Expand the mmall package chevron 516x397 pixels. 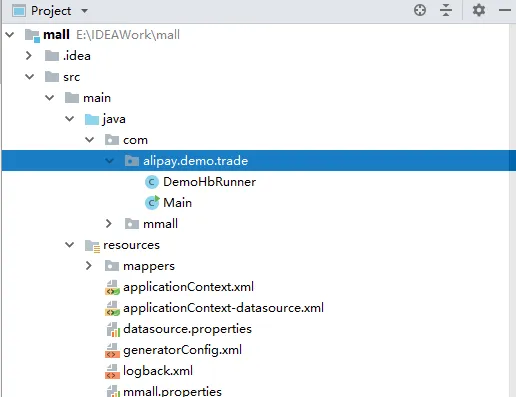(x=109, y=224)
